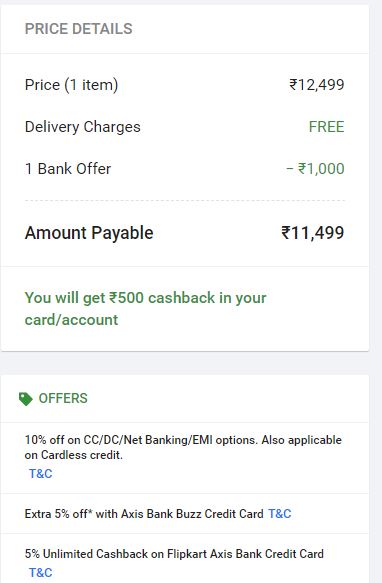Open T&C for Flipkart Axis Bank cashback

[41, 573]
